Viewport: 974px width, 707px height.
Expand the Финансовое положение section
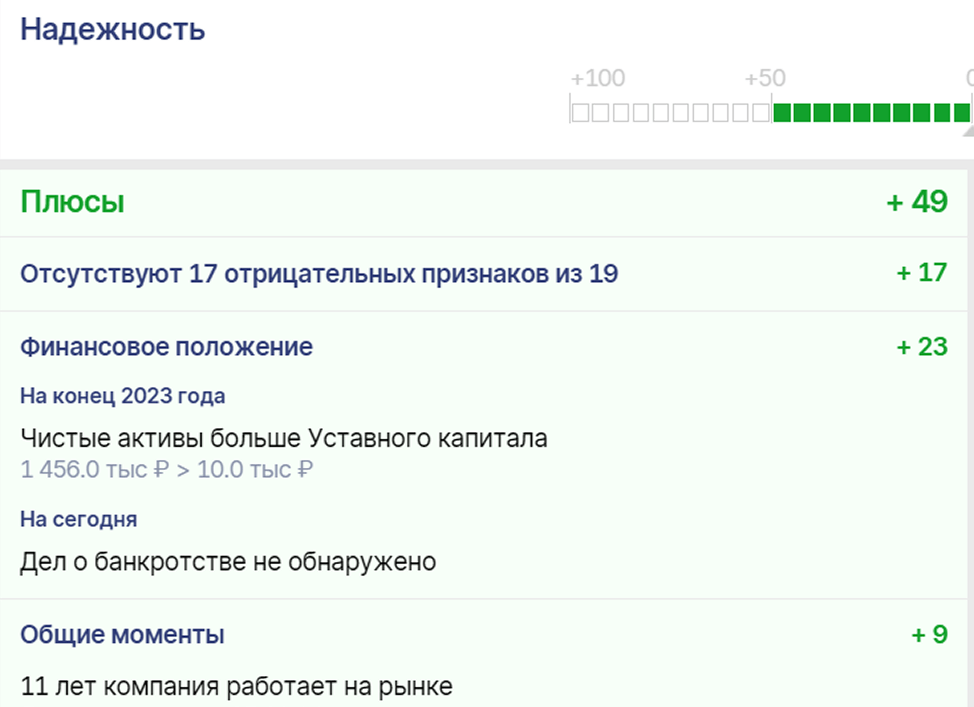coord(166,347)
